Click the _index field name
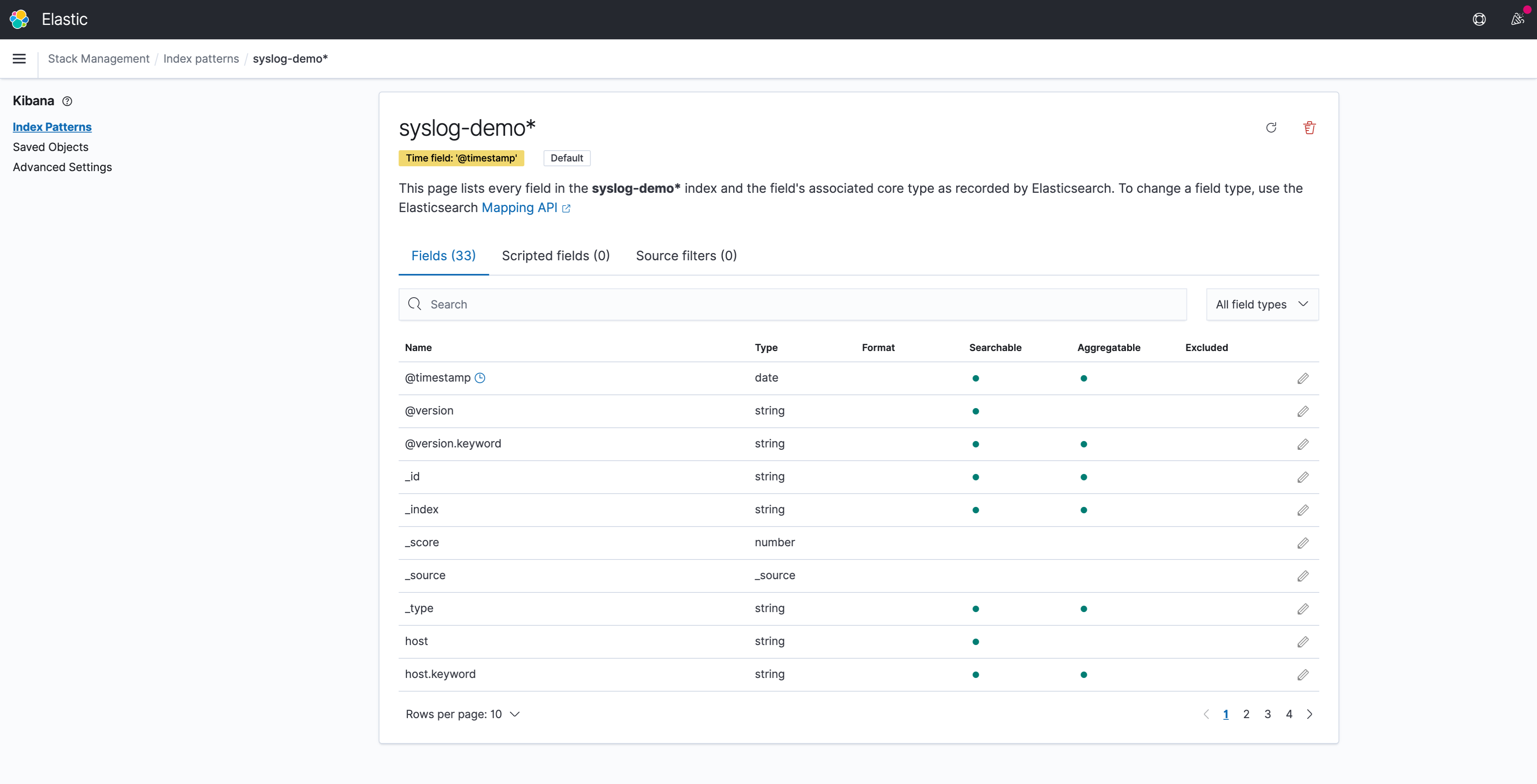1537x784 pixels. click(421, 510)
